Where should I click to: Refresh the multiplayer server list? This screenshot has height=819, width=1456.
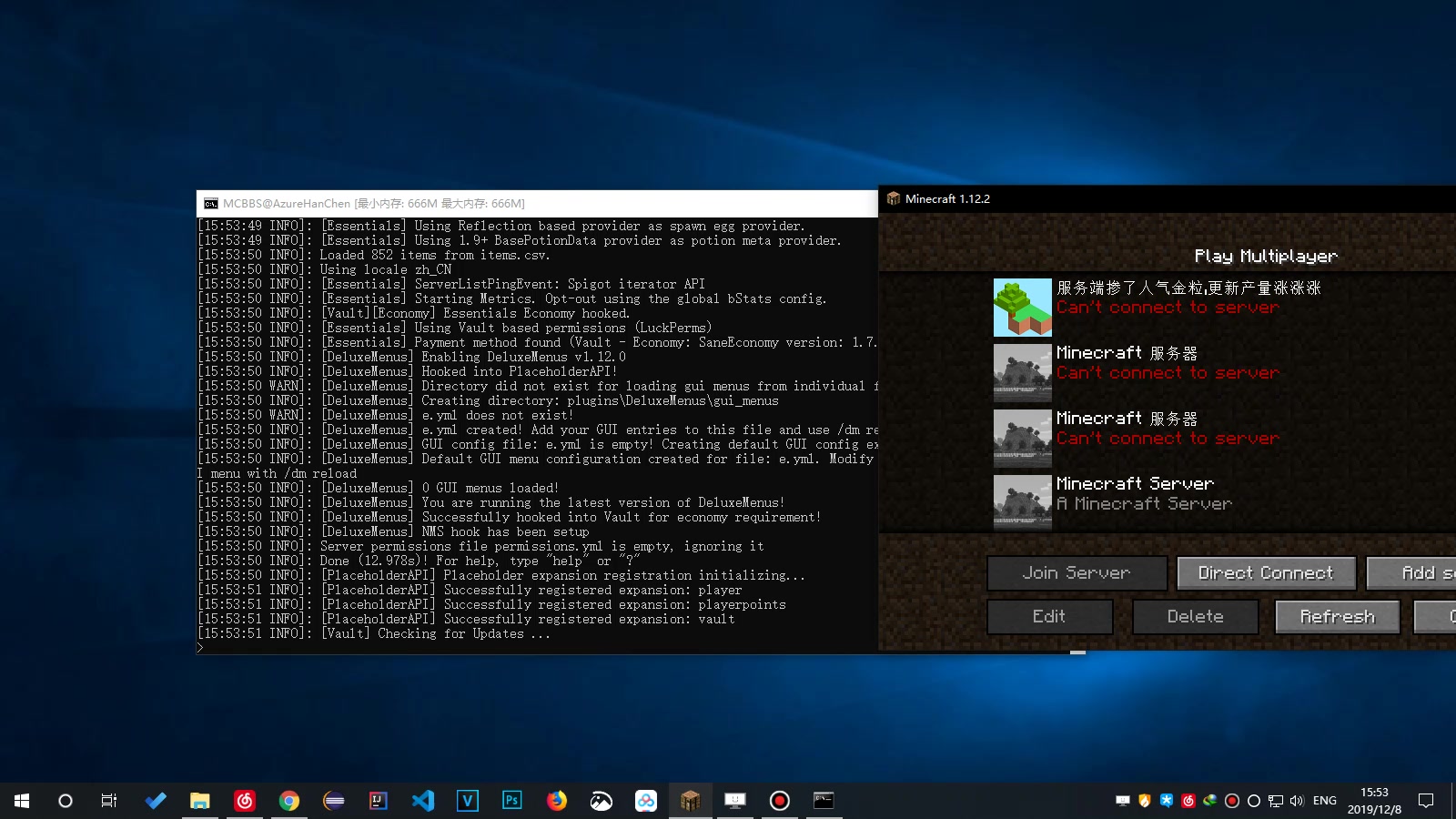point(1337,617)
